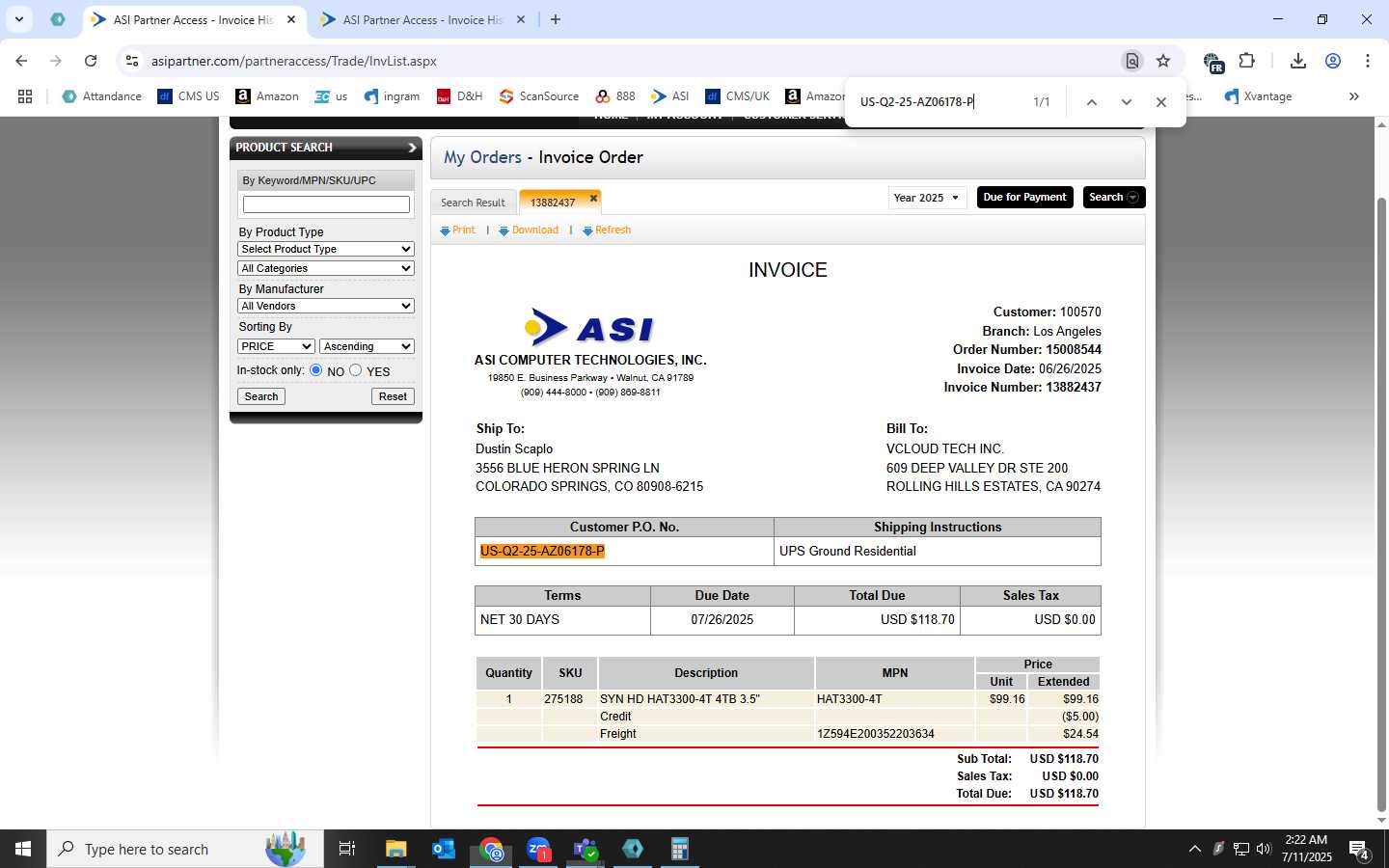
Task: Bookmark this page with the star icon
Action: tap(1163, 61)
